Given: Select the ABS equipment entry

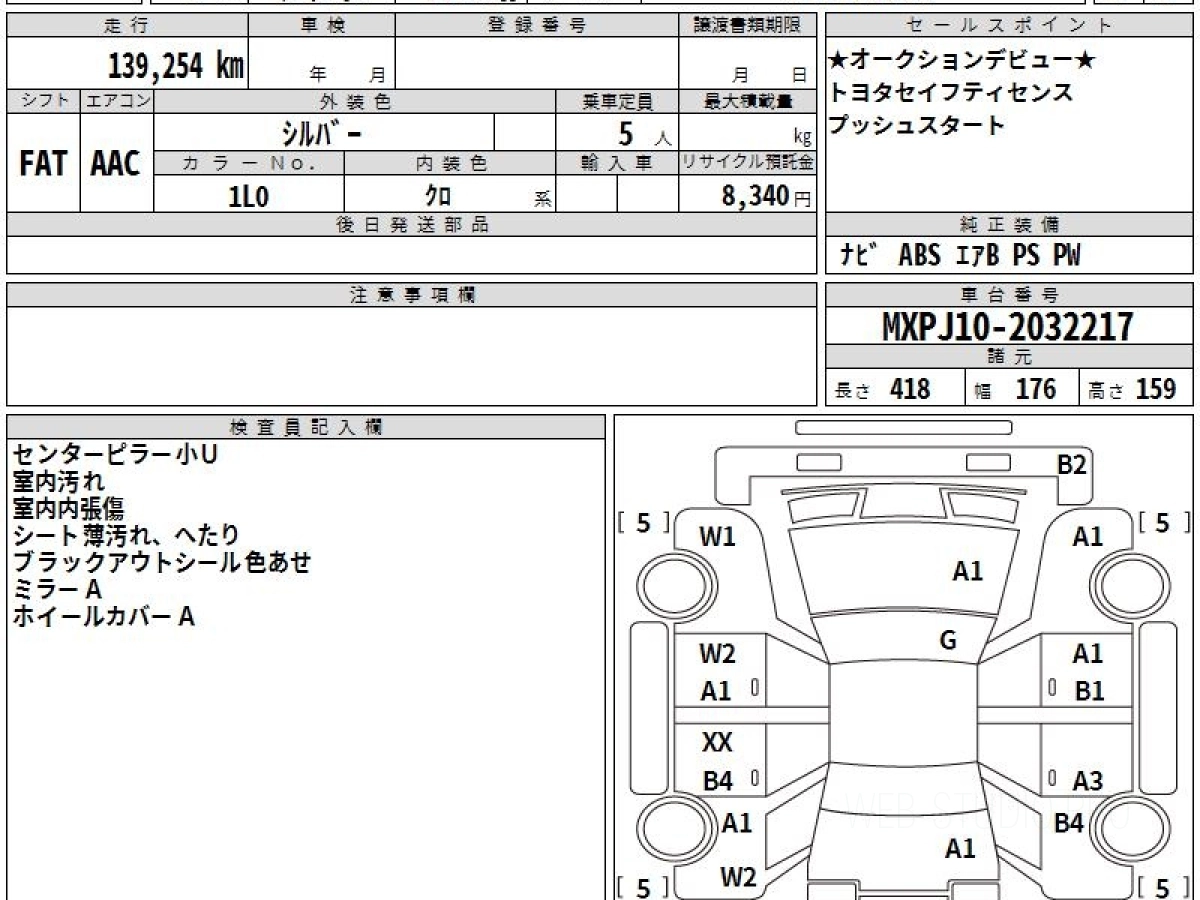Looking at the screenshot, I should point(919,256).
